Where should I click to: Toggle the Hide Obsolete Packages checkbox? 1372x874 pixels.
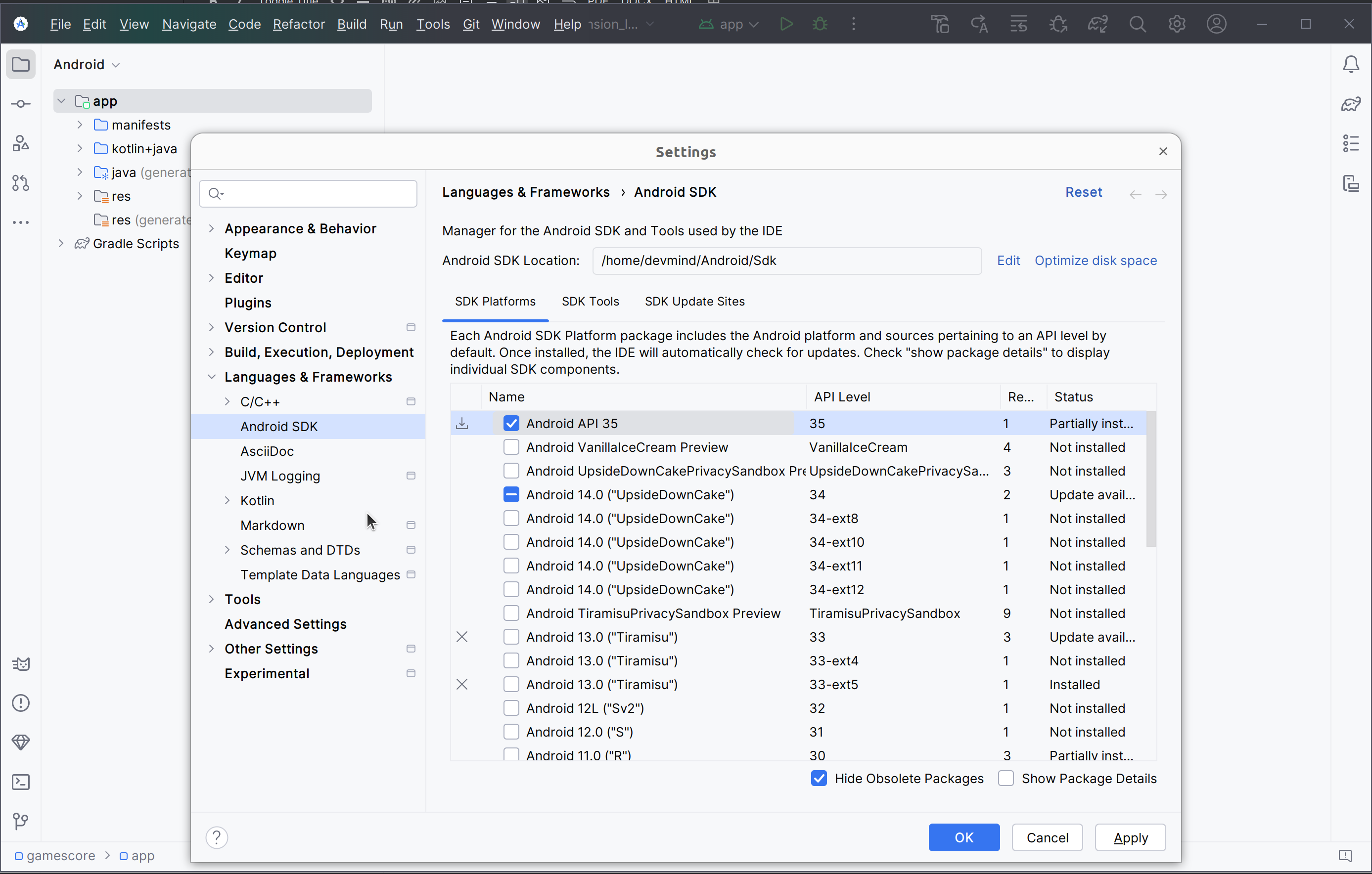(x=819, y=778)
